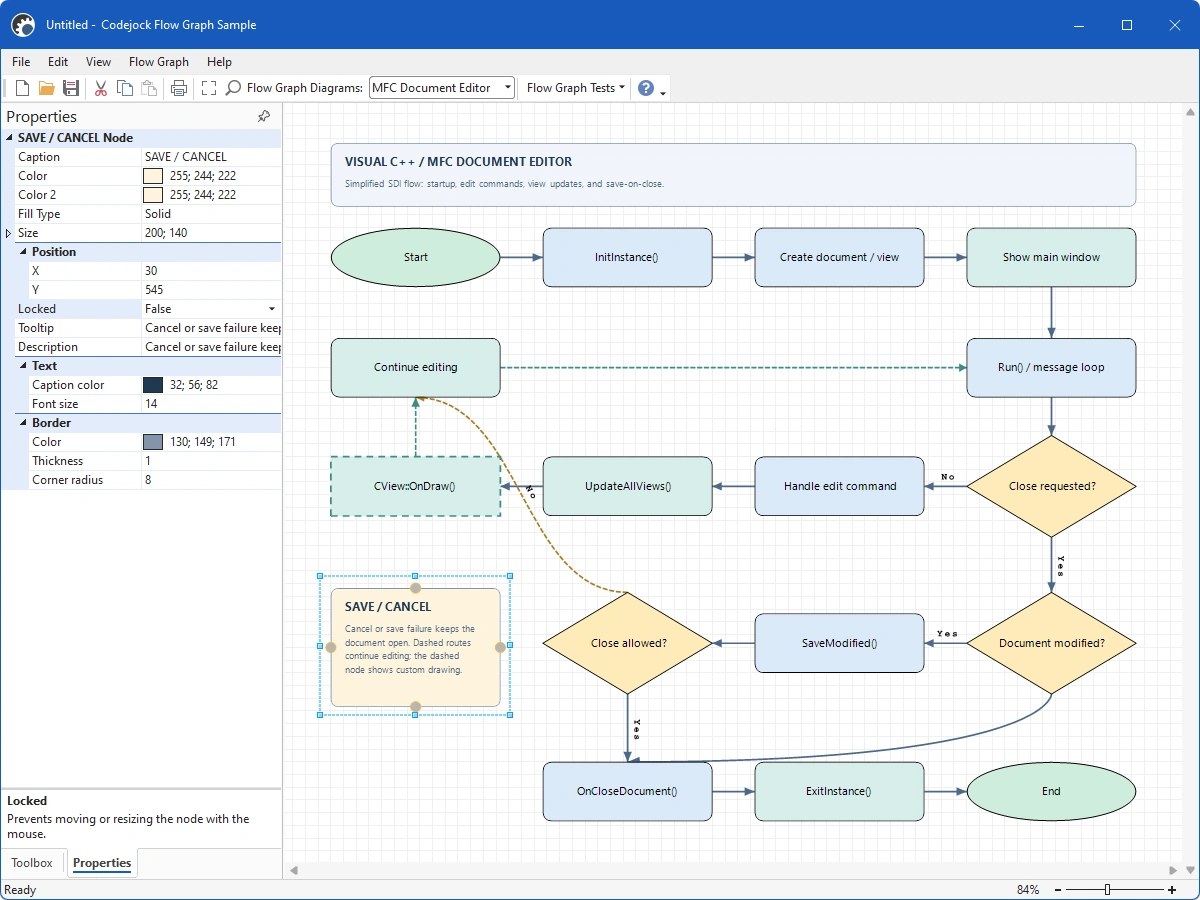
Task: Select the Close allowed? diamond
Action: (x=627, y=643)
